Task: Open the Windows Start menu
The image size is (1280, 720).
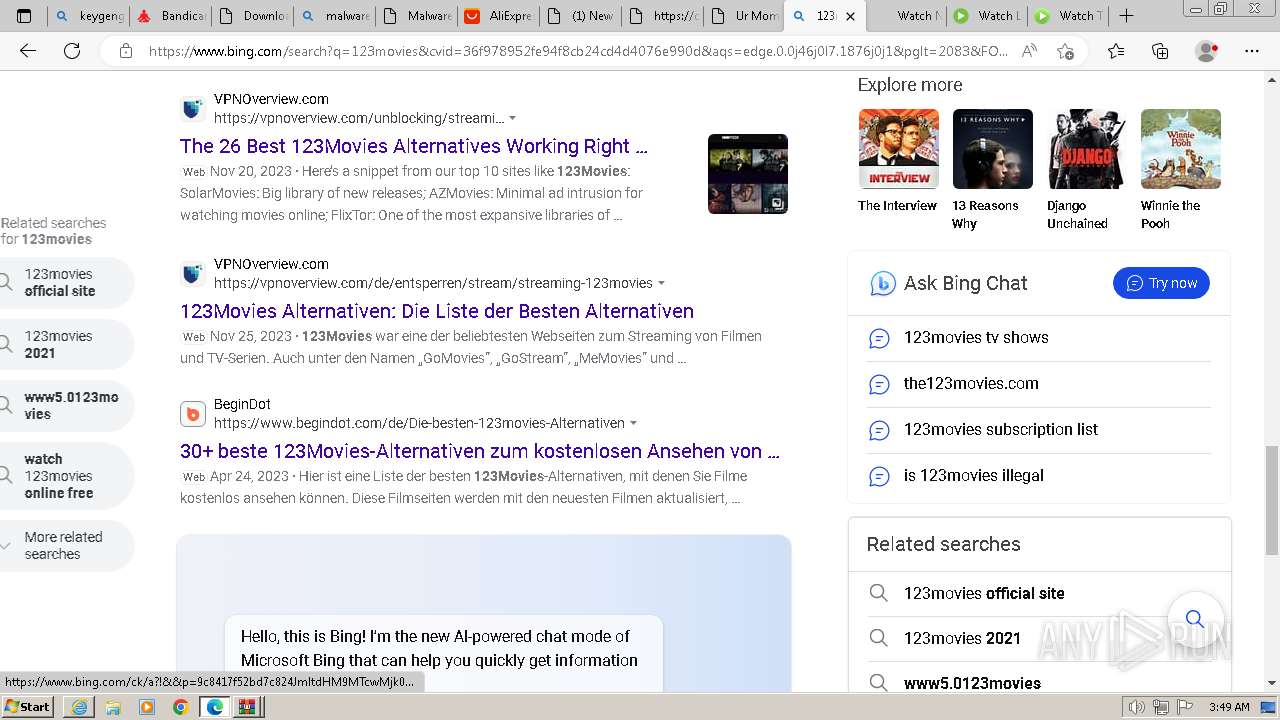Action: click(28, 706)
